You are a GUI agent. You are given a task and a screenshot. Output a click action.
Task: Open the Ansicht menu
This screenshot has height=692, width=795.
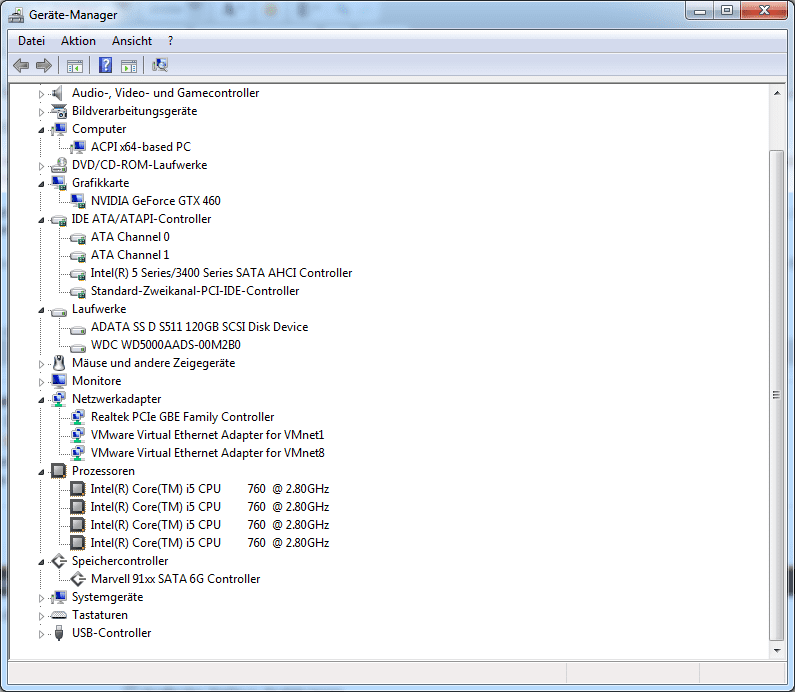pyautogui.click(x=132, y=41)
